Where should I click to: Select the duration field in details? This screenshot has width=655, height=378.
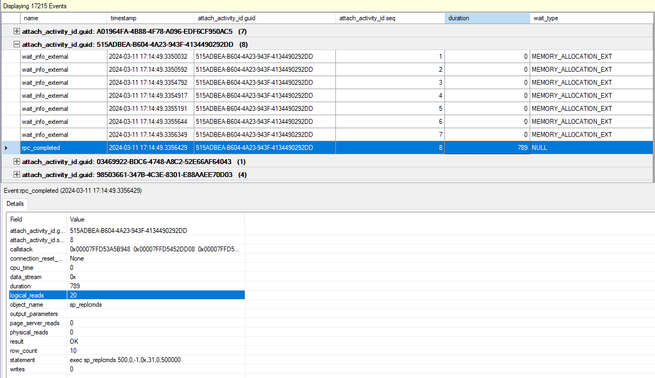(x=127, y=286)
